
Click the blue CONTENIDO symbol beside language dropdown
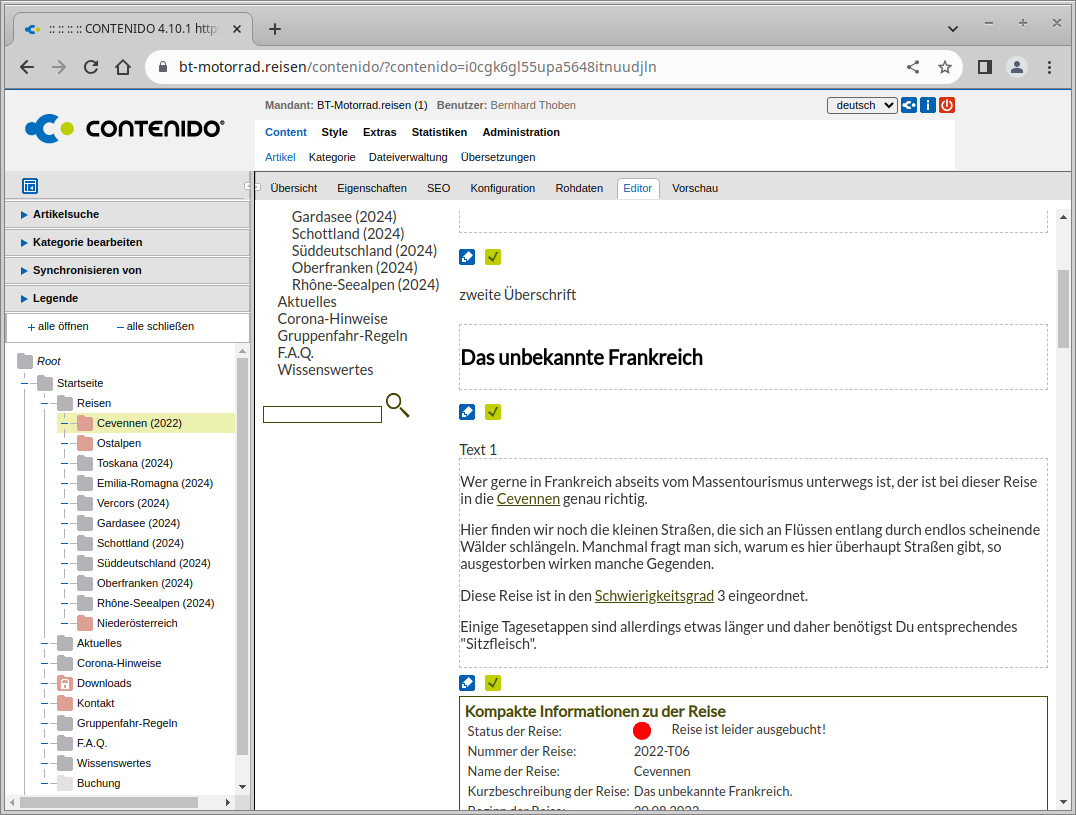point(909,105)
